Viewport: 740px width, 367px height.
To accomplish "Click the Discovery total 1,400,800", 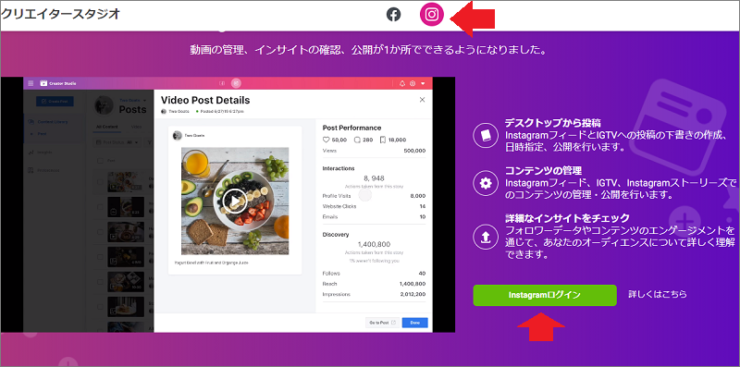I will click(x=374, y=244).
